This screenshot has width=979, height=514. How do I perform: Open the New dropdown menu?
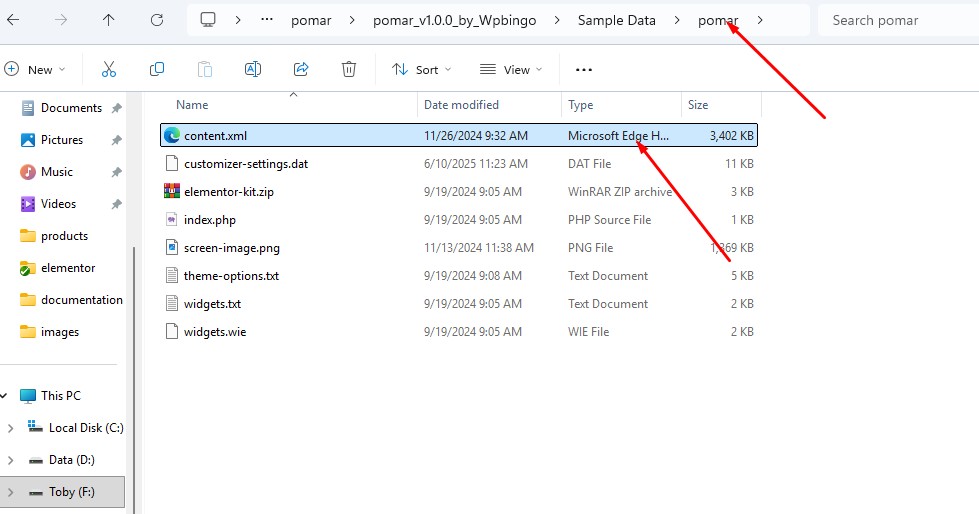point(34,69)
